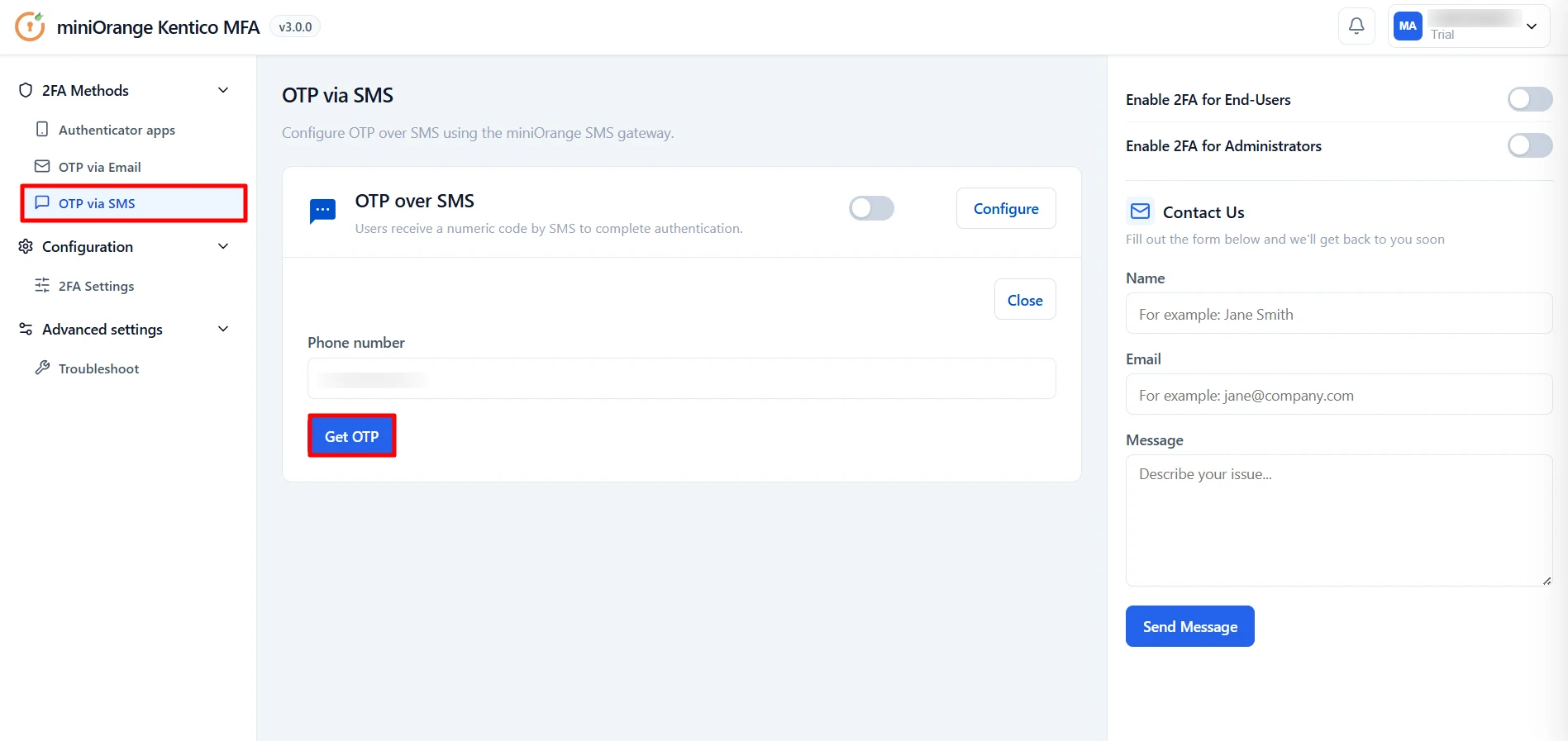Click the OTP via Email envelope icon
Viewport: 1568px width, 741px height.
(42, 166)
